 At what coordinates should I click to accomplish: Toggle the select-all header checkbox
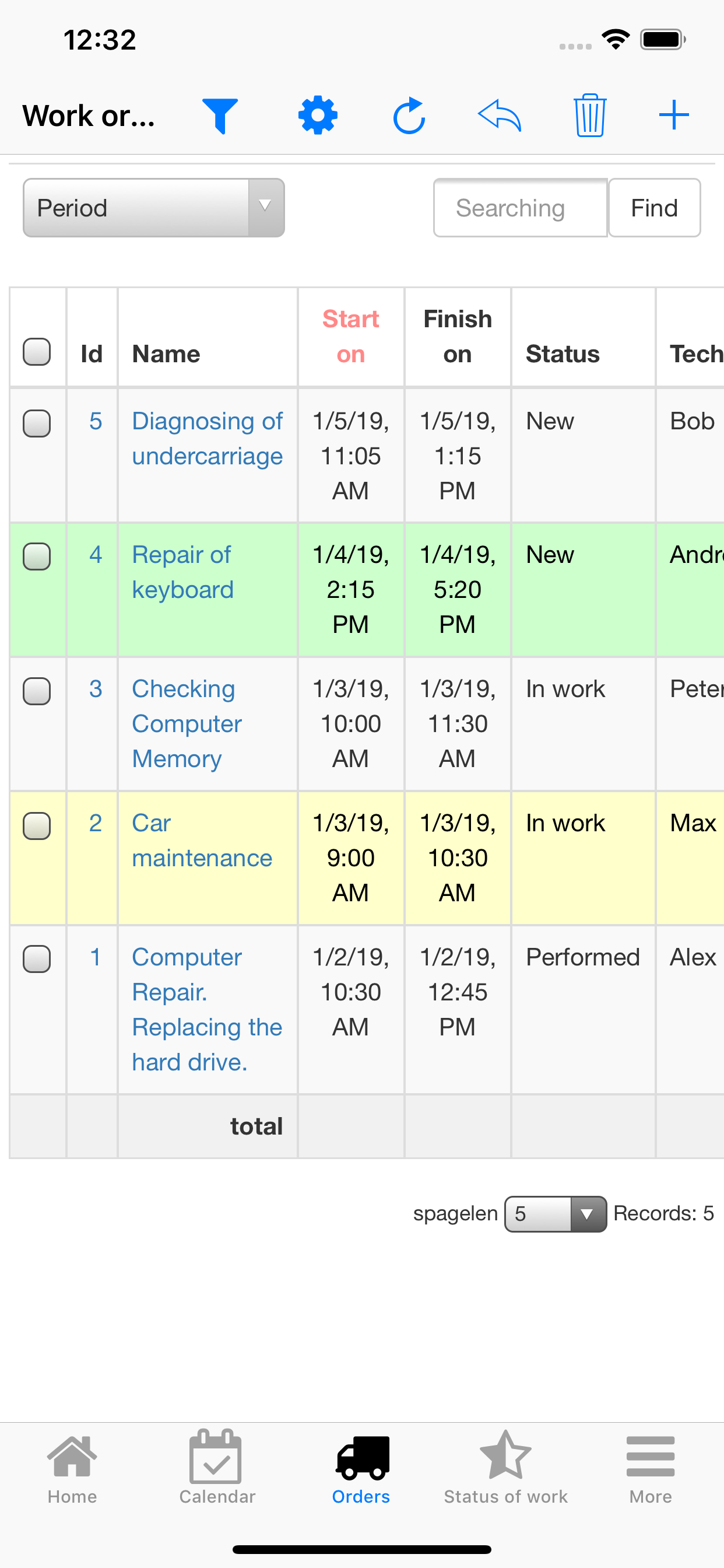click(x=37, y=352)
